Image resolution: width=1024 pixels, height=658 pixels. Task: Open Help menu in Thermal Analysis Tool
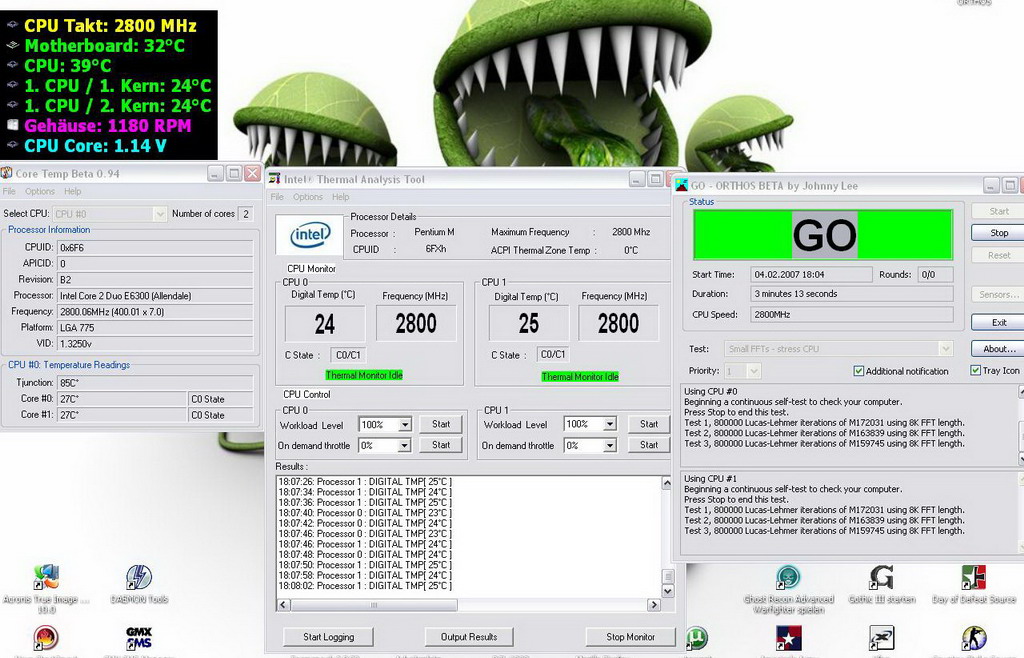click(x=340, y=196)
